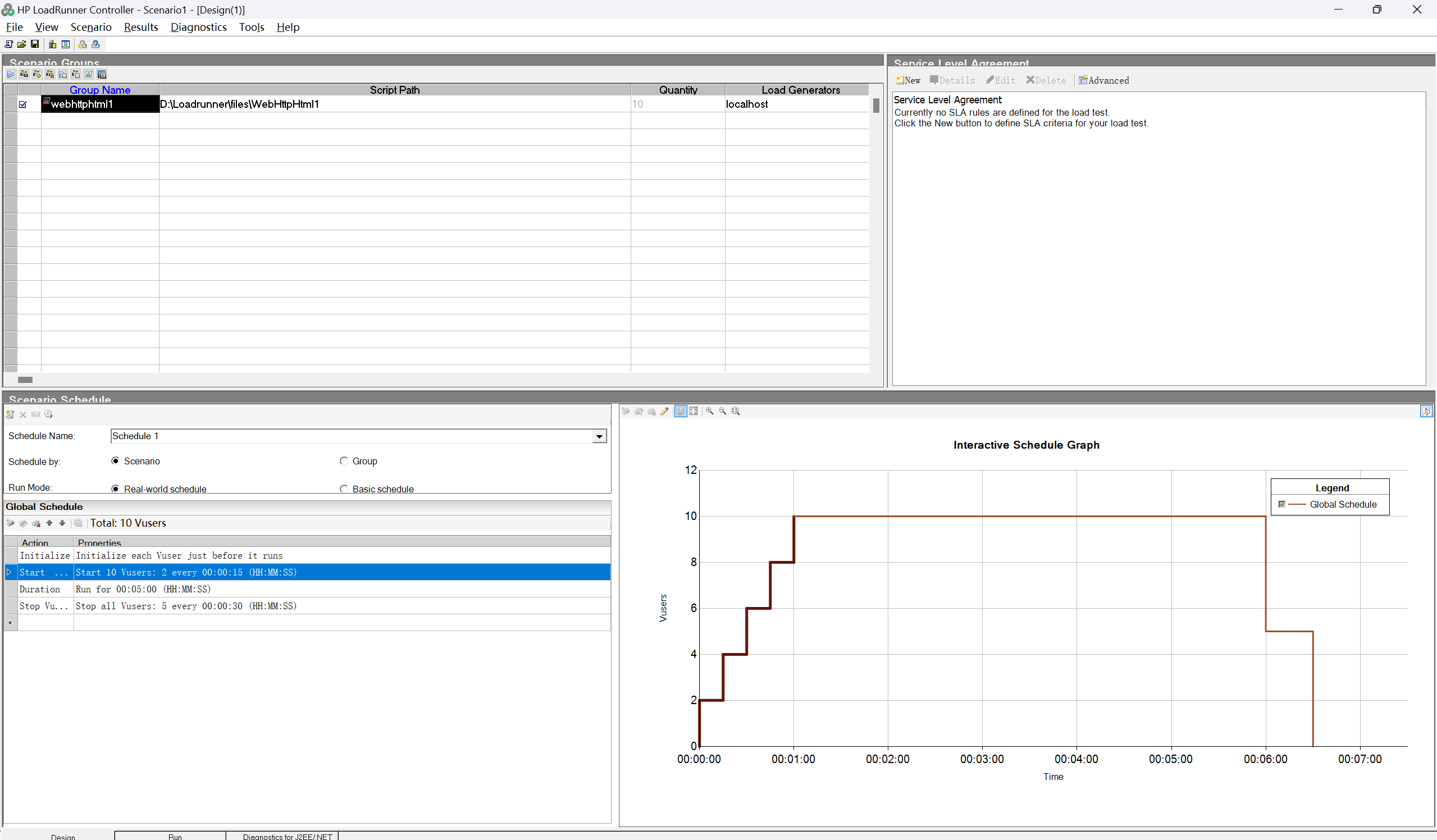Viewport: 1437px width, 840px height.
Task: Click the pencil edit mode icon on graph toolbar
Action: tap(664, 411)
